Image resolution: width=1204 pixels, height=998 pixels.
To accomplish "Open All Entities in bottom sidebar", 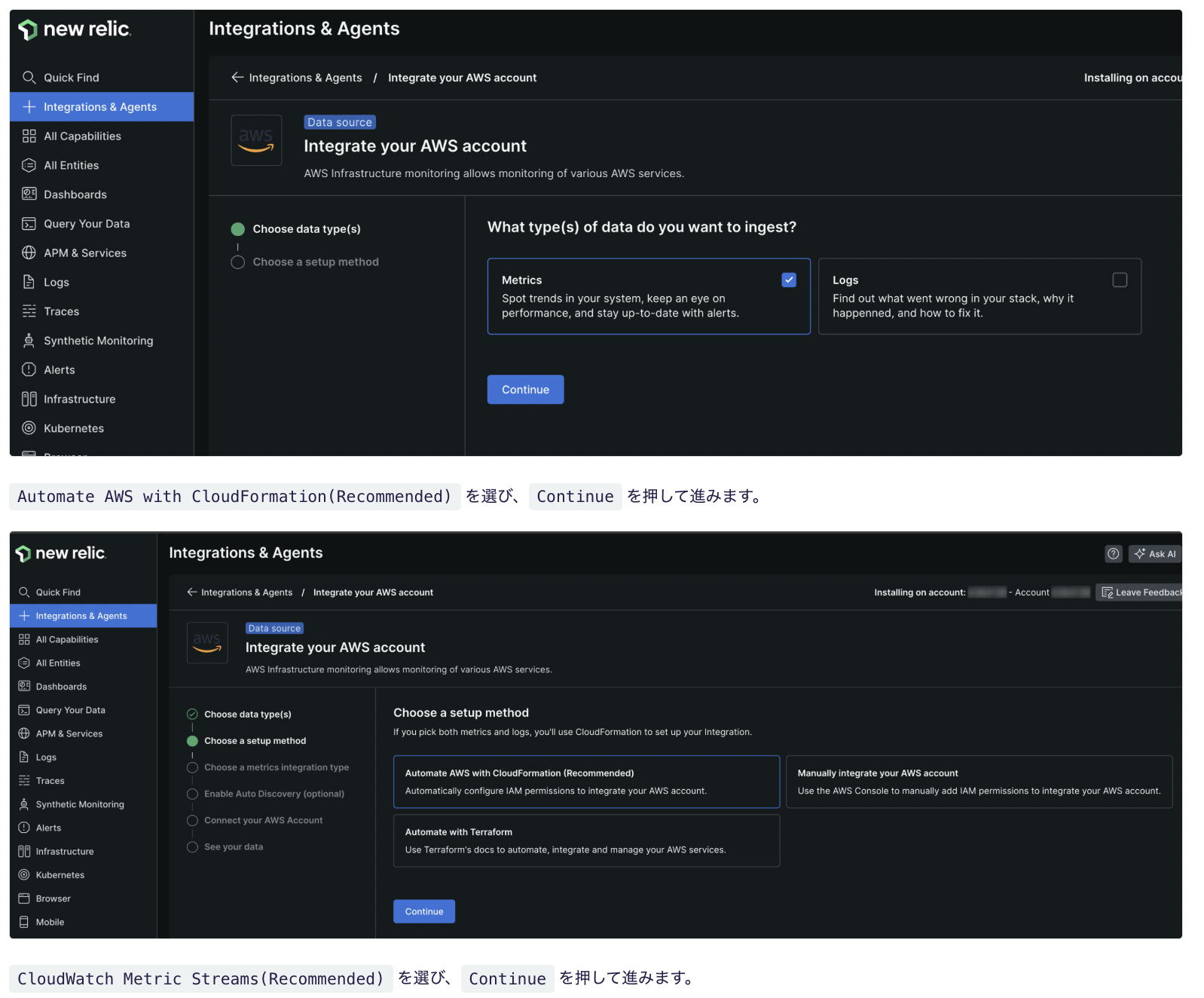I will 84,663.
